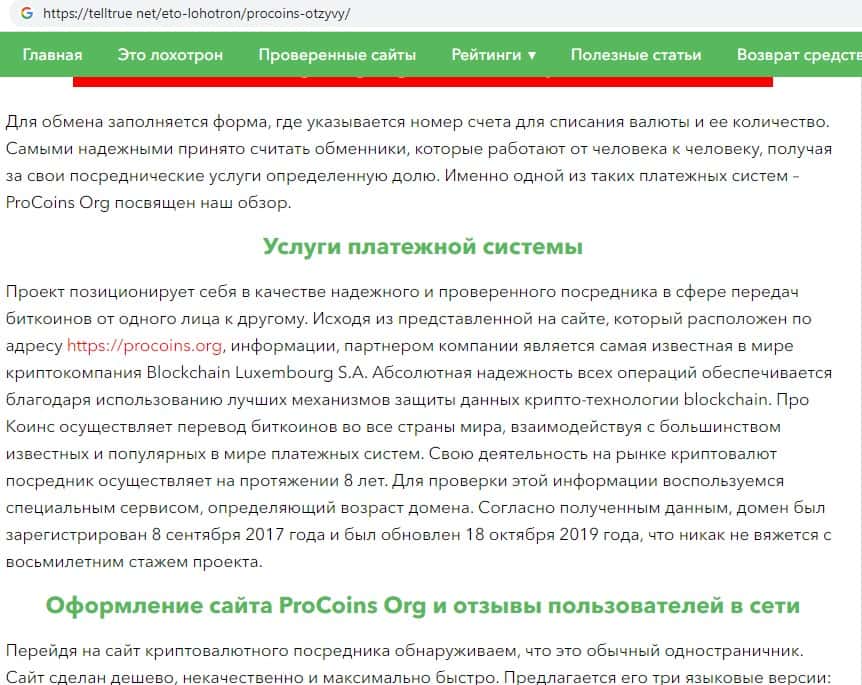Open the Полезные статьи menu item

click(636, 55)
